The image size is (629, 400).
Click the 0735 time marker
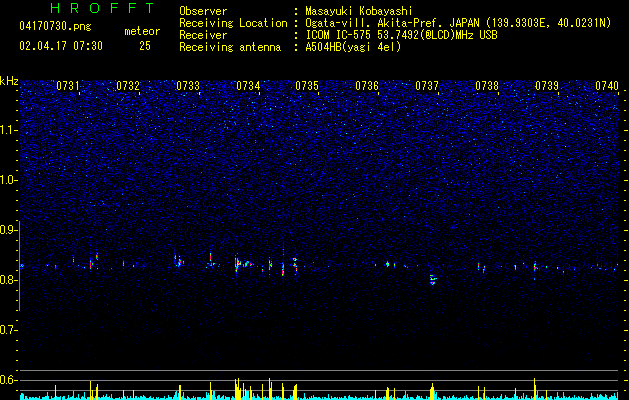[x=307, y=86]
